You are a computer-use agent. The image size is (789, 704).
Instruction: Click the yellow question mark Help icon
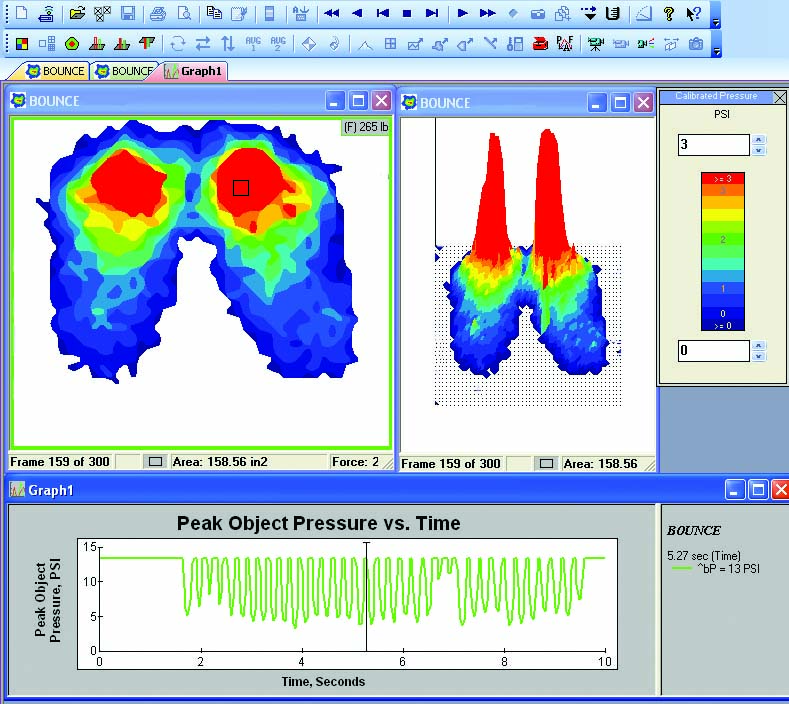point(669,14)
